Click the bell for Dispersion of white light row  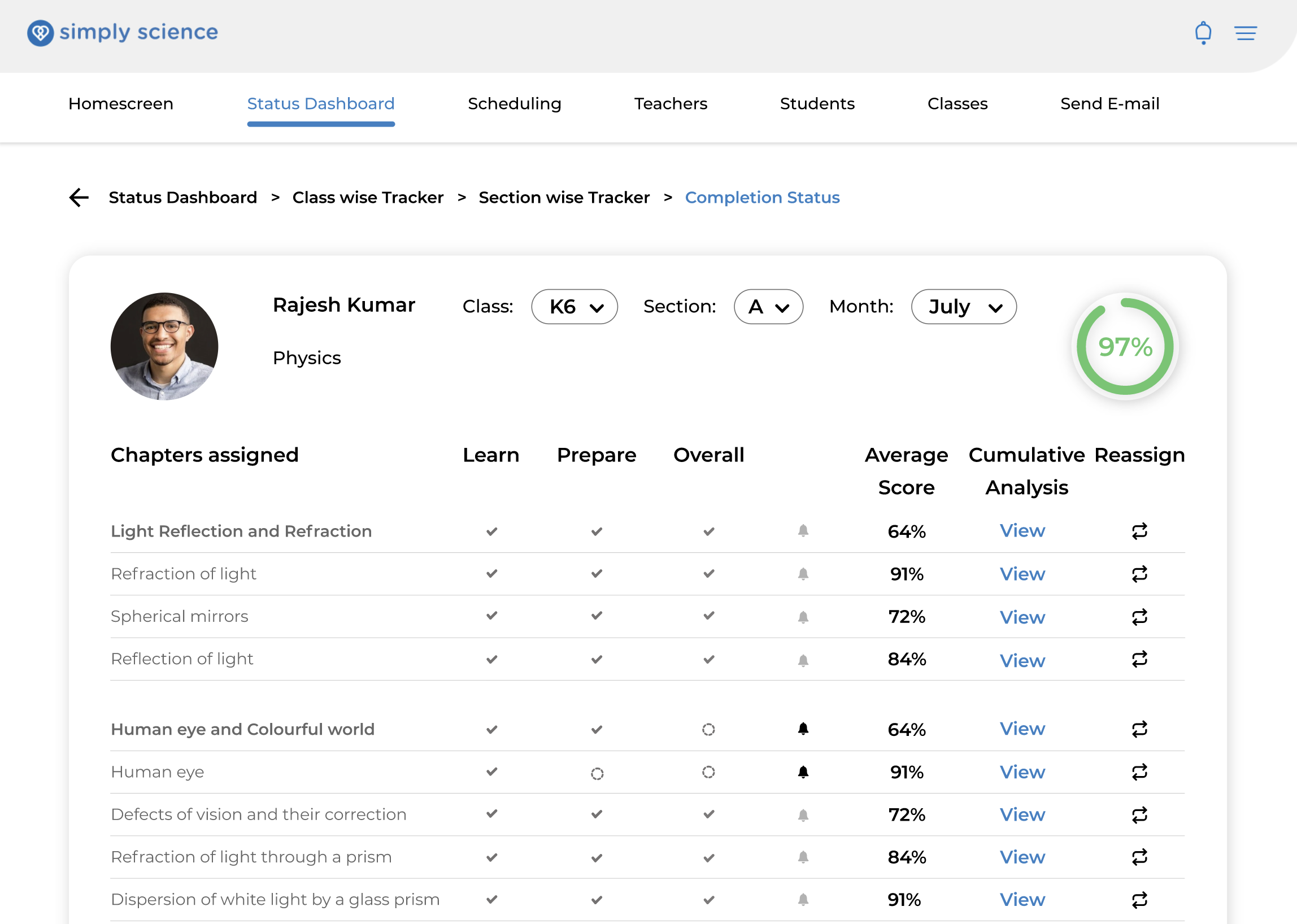pyautogui.click(x=803, y=900)
